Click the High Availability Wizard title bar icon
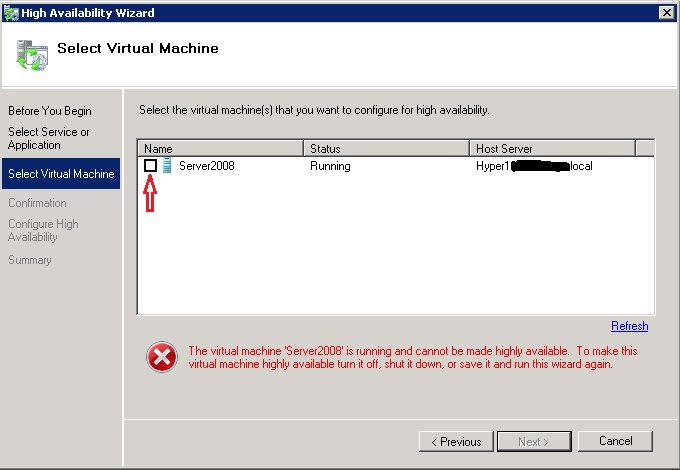This screenshot has width=680, height=470. click(x=11, y=11)
